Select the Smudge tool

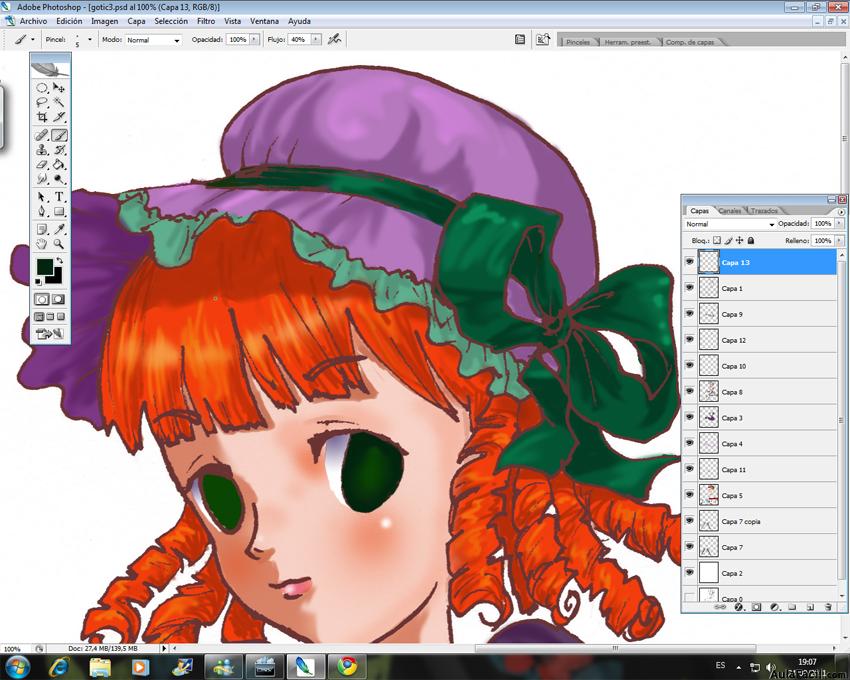[42, 179]
